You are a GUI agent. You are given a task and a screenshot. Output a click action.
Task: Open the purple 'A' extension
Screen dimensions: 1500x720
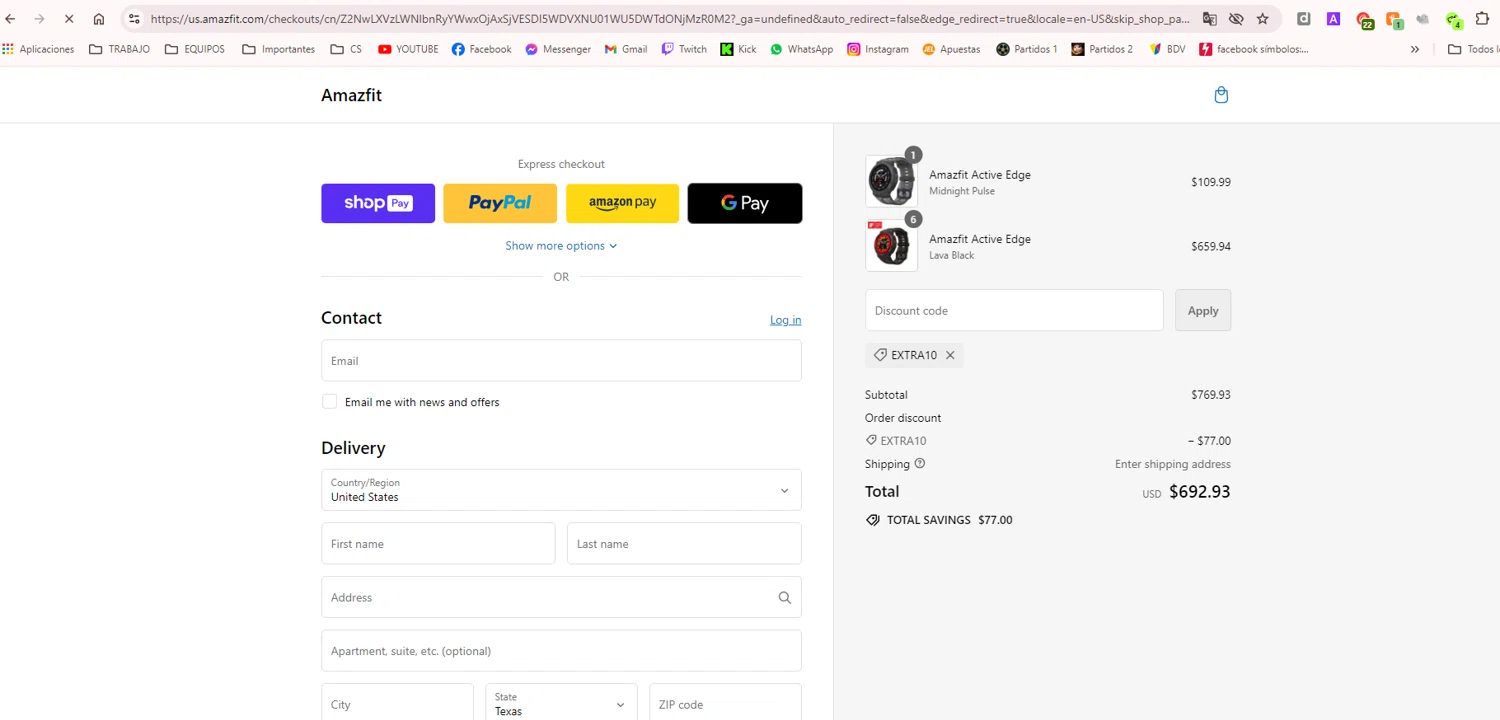[x=1334, y=19]
